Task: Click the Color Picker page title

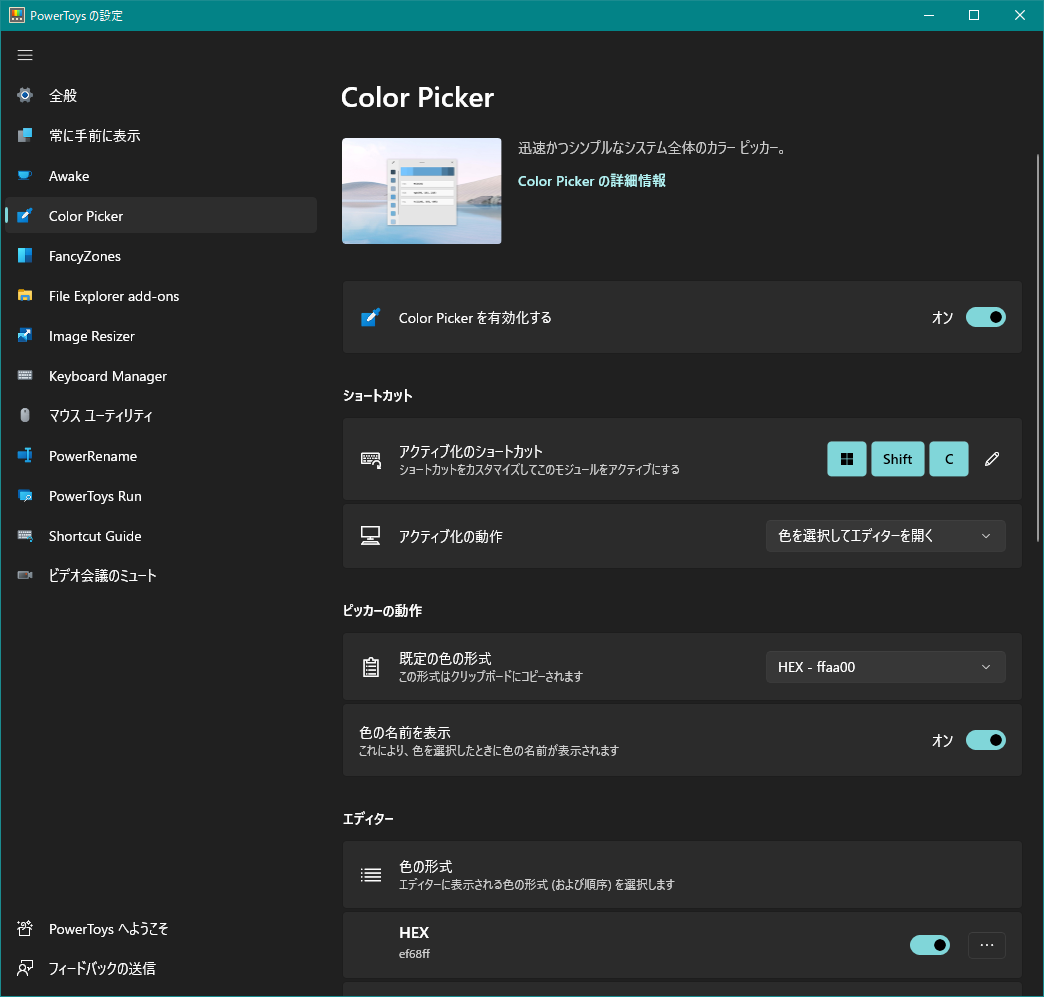Action: coord(417,97)
